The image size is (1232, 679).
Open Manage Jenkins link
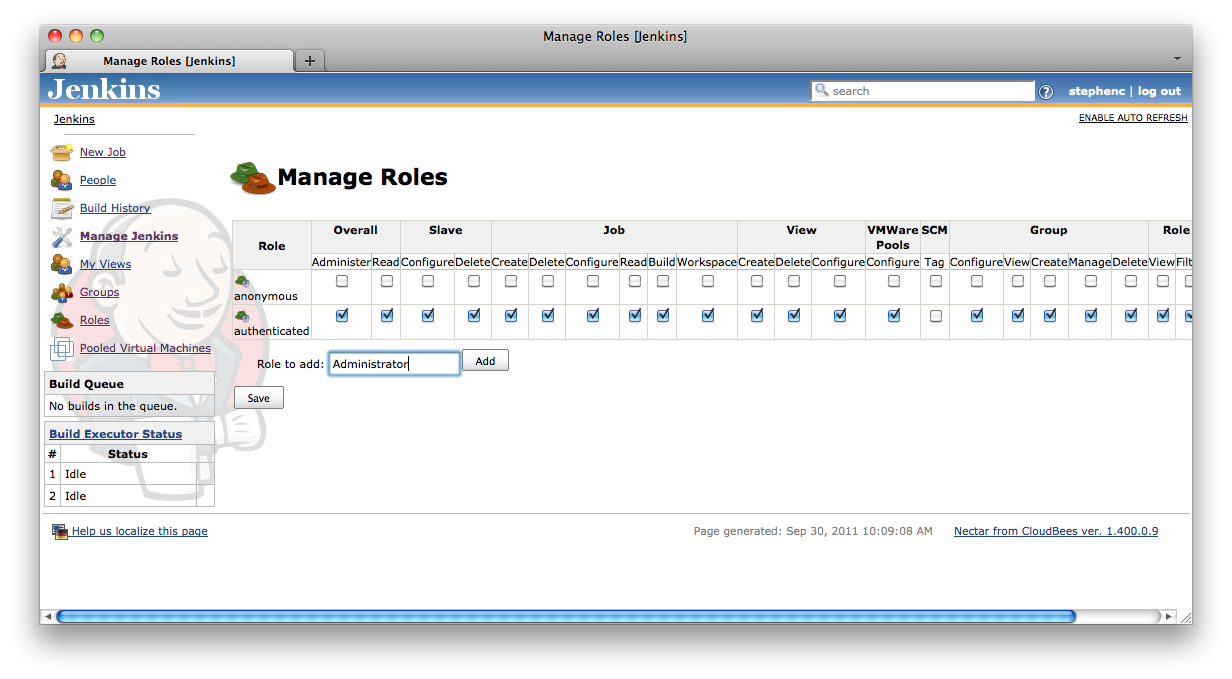click(x=129, y=236)
